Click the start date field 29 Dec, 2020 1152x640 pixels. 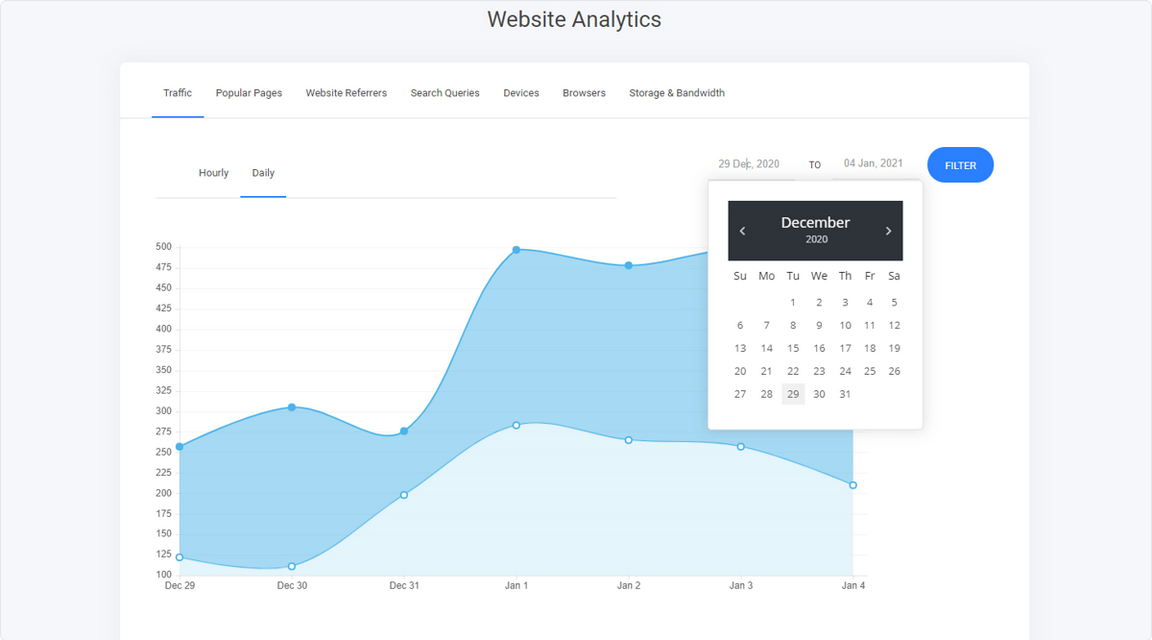(749, 164)
